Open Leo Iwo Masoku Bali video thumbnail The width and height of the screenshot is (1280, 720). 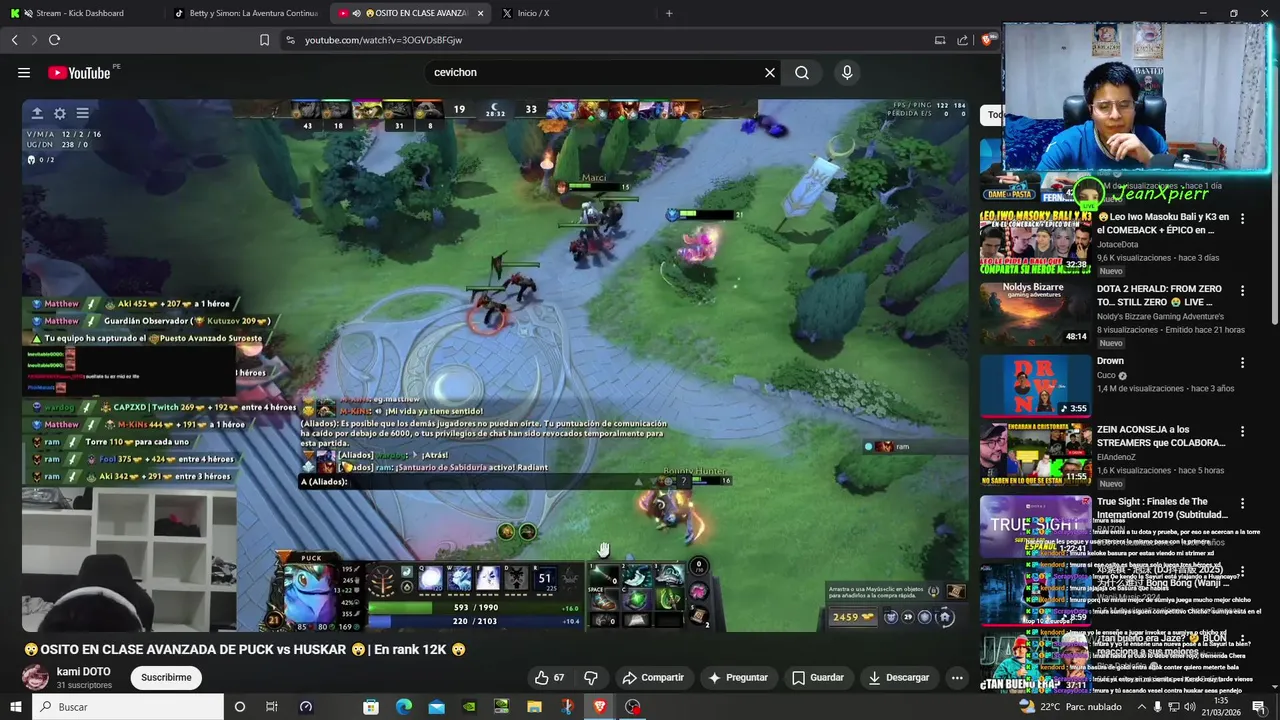pos(1035,241)
